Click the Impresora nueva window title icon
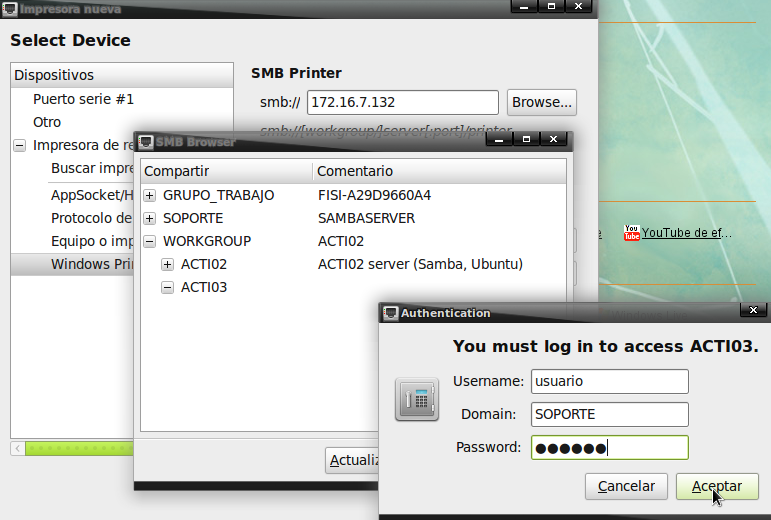Screen dimensions: 771x520 click(x=9, y=9)
